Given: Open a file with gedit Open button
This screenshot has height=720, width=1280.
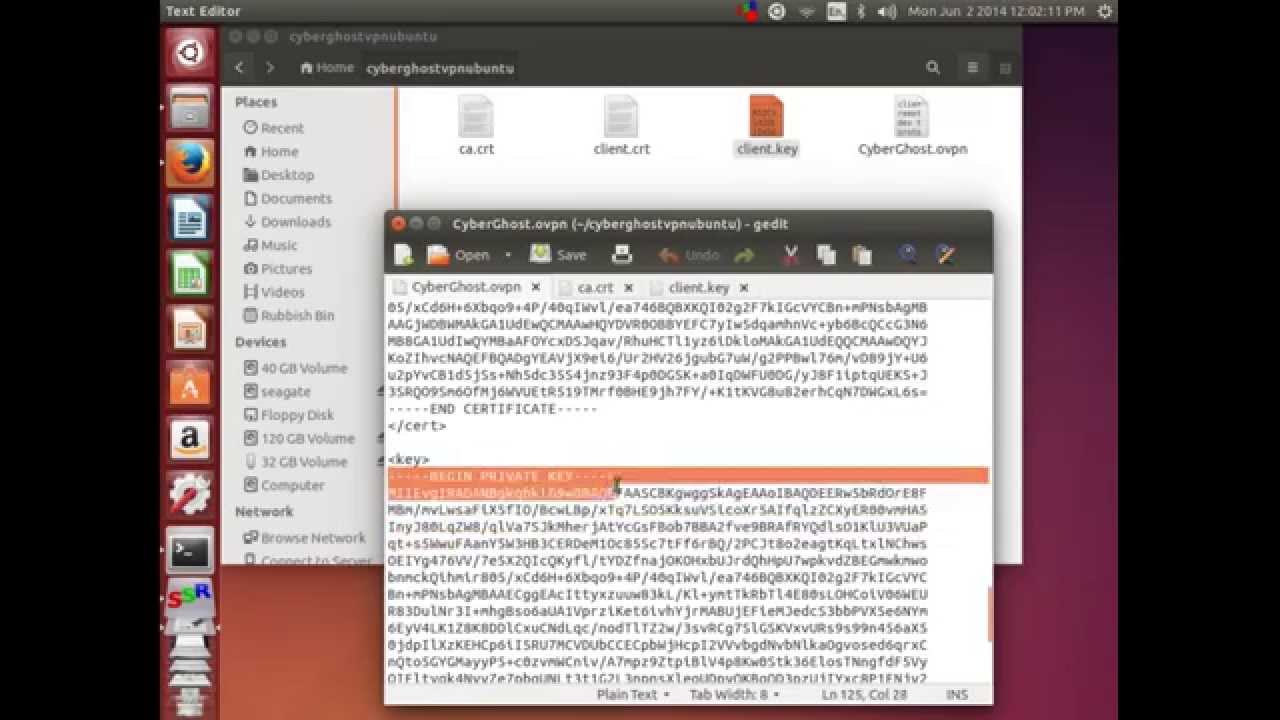Looking at the screenshot, I should coord(459,255).
